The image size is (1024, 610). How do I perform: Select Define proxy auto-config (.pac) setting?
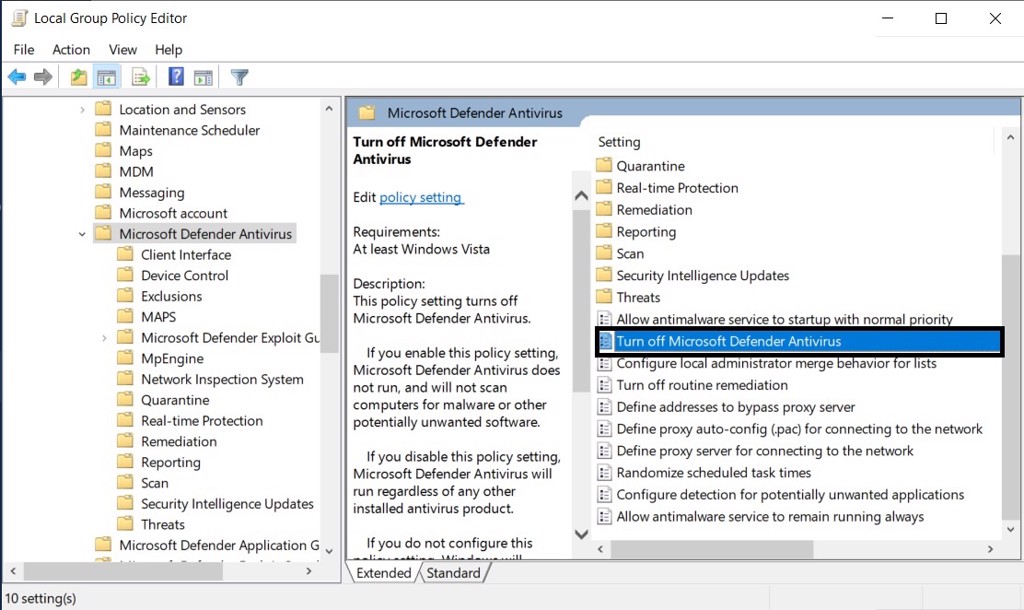799,429
